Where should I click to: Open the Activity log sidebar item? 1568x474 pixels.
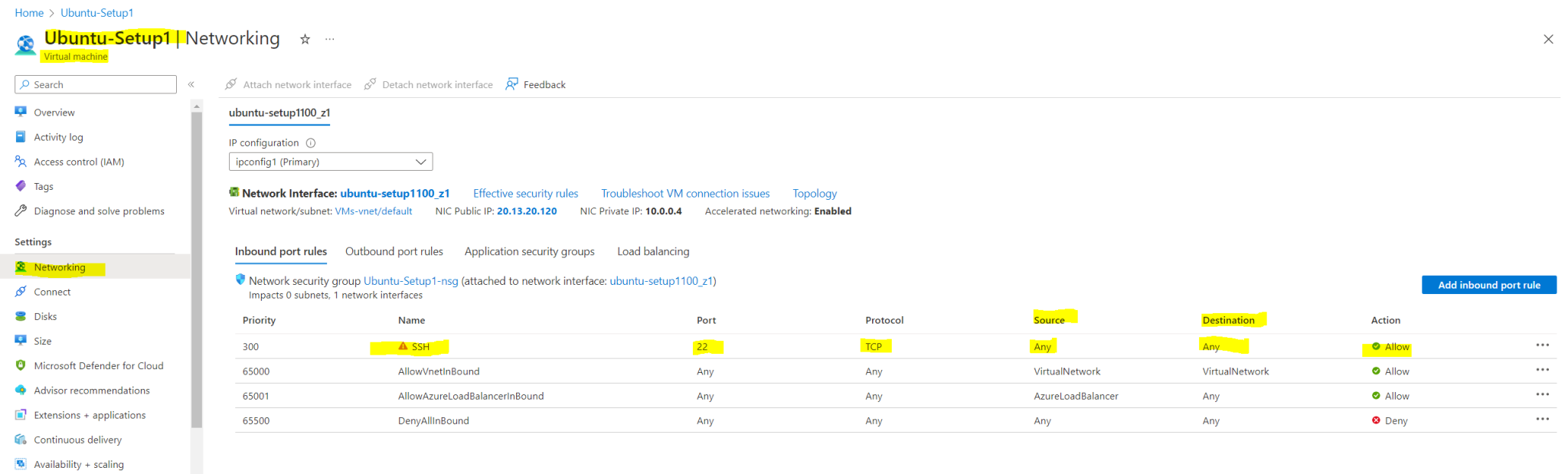58,137
